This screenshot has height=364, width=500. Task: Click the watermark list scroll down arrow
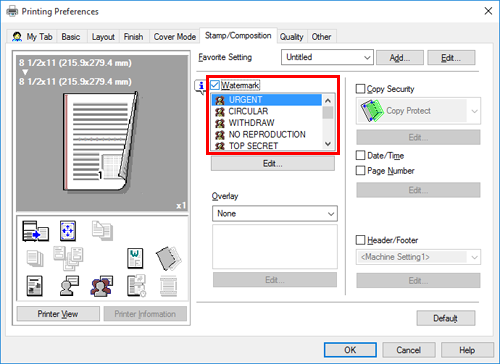coord(328,144)
